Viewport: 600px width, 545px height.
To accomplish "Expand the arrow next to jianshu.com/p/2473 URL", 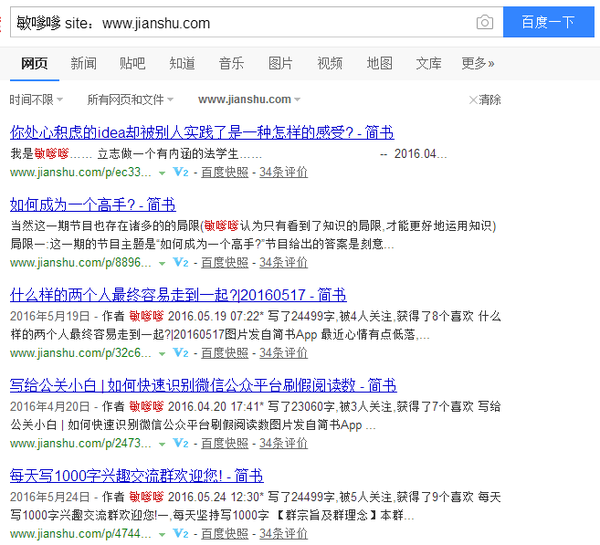I will tap(162, 444).
